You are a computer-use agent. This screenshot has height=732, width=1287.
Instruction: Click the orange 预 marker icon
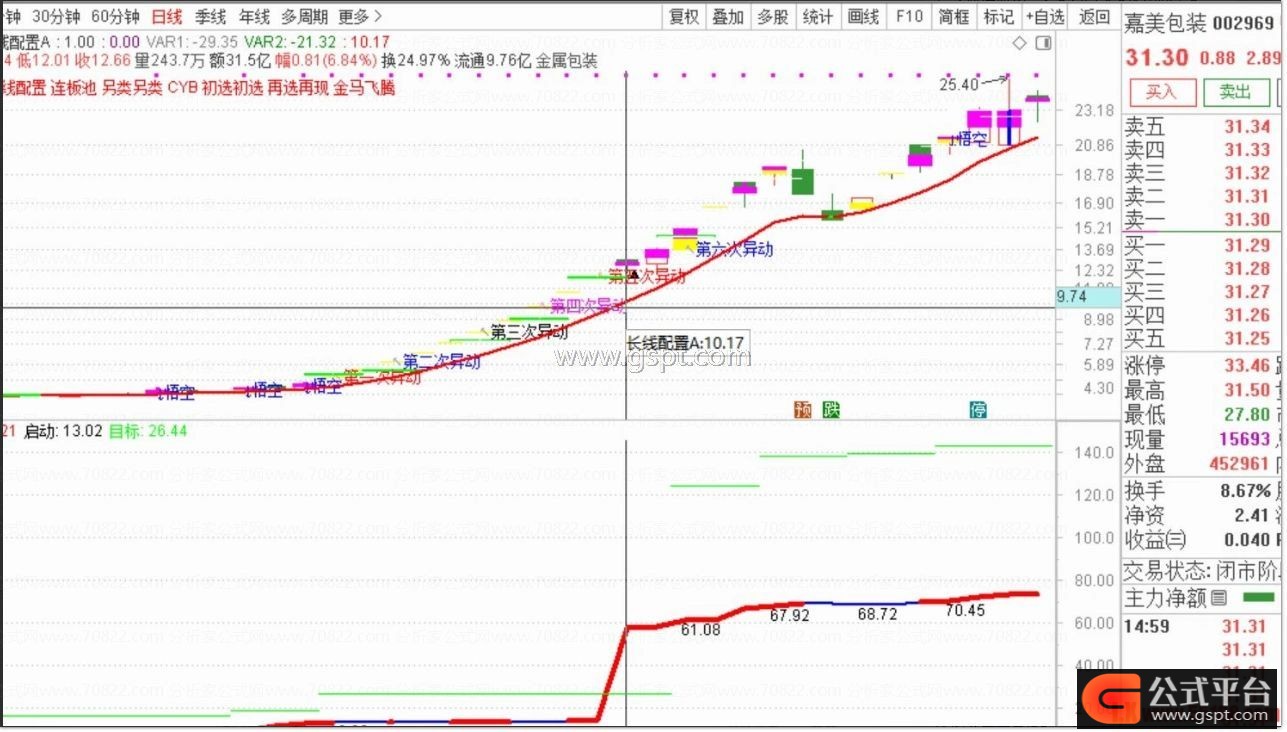pos(802,410)
